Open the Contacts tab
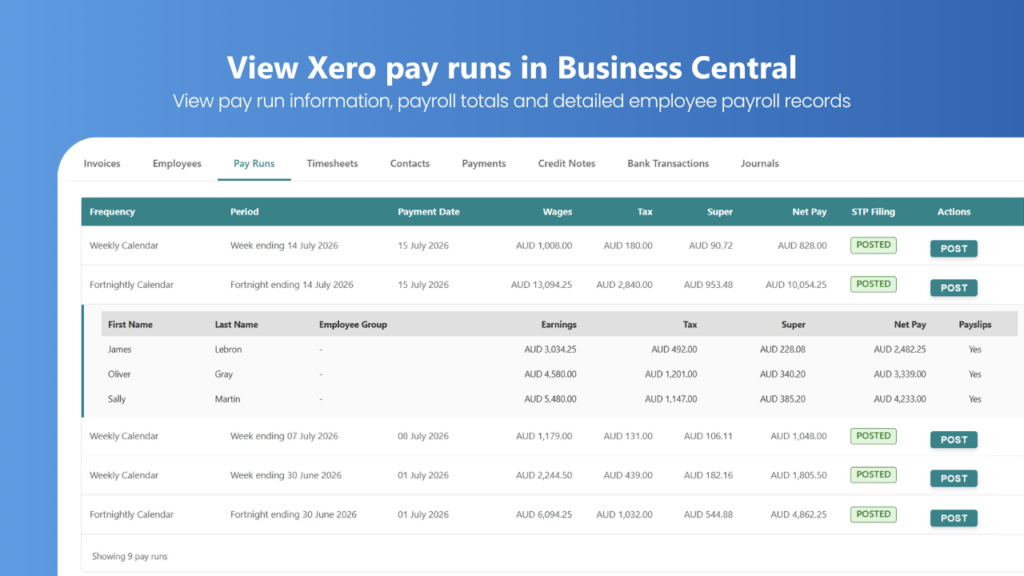Viewport: 1024px width, 576px height. (x=409, y=163)
